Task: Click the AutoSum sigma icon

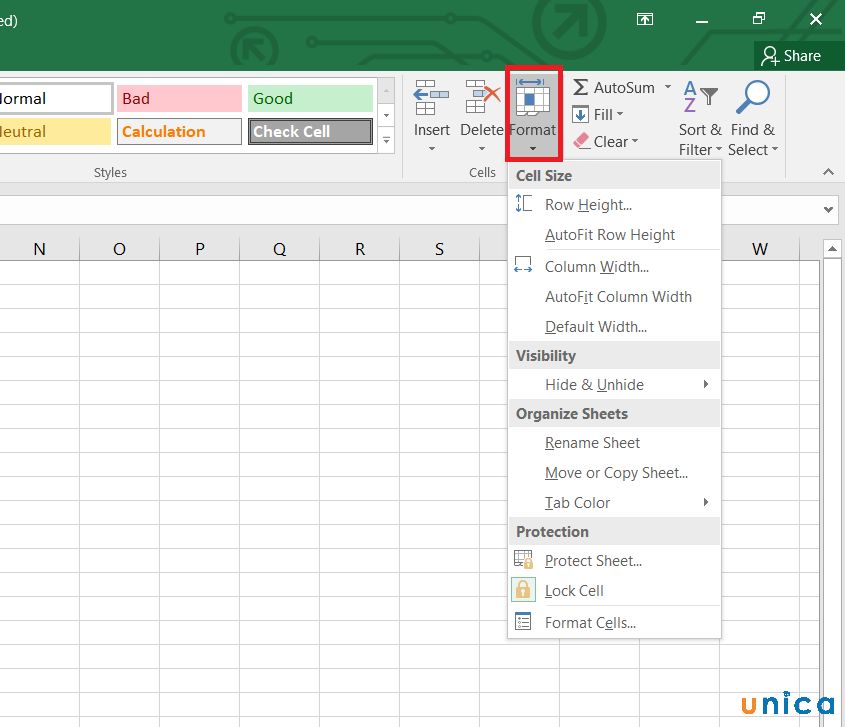Action: [580, 88]
